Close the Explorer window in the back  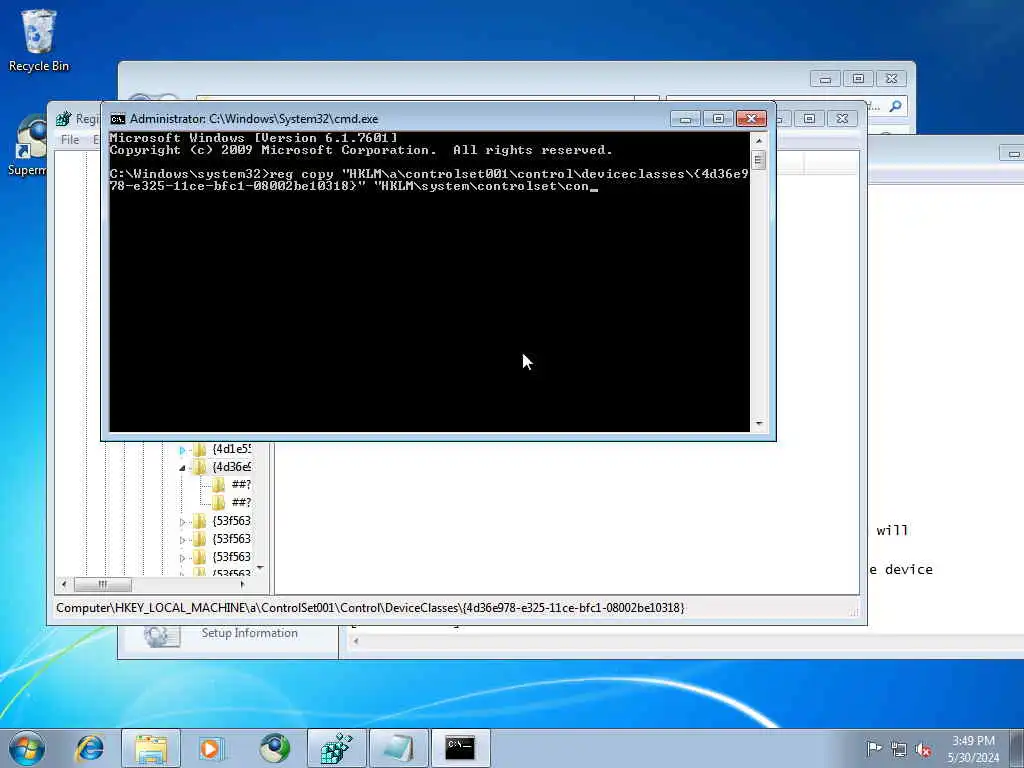point(891,79)
